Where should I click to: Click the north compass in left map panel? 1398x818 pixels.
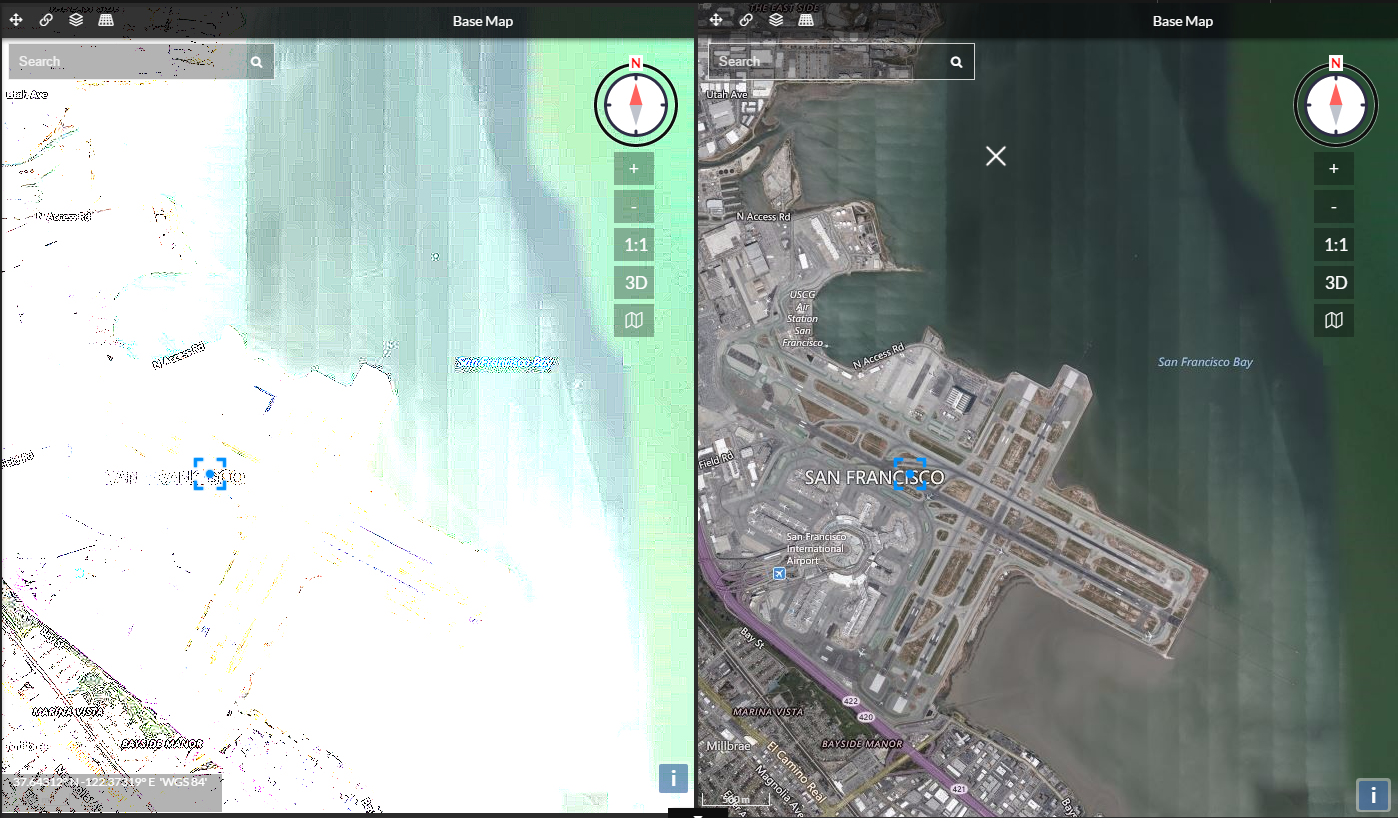coord(636,103)
